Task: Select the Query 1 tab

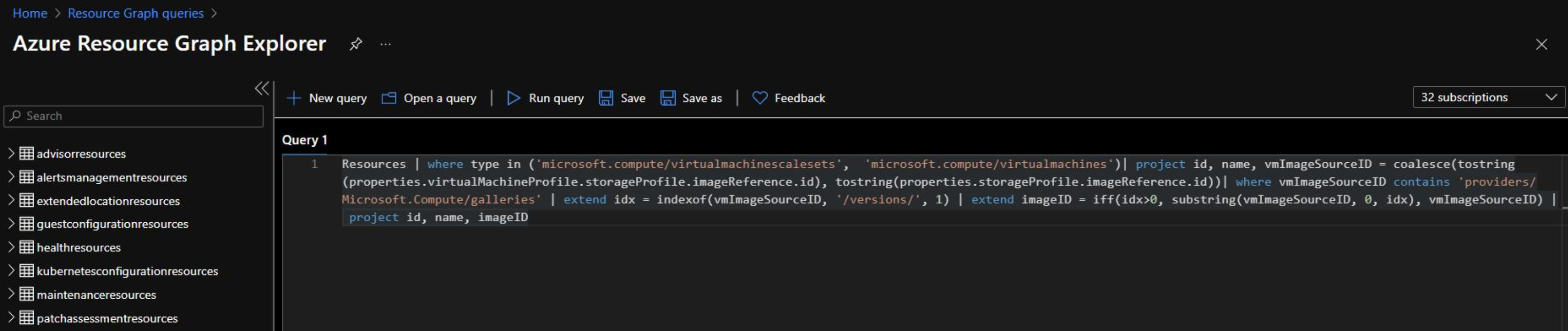Action: pos(304,140)
